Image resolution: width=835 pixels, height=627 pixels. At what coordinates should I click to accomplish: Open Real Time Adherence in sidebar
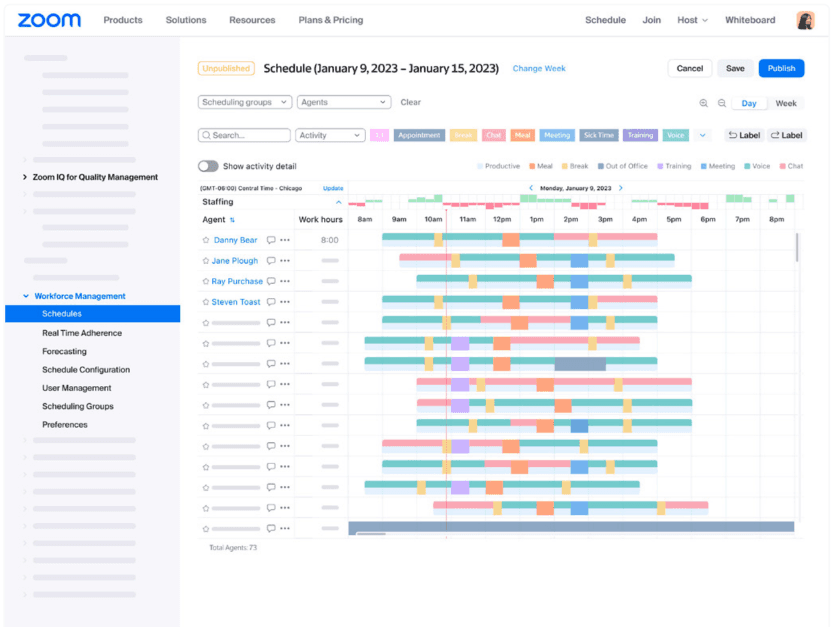[82, 333]
